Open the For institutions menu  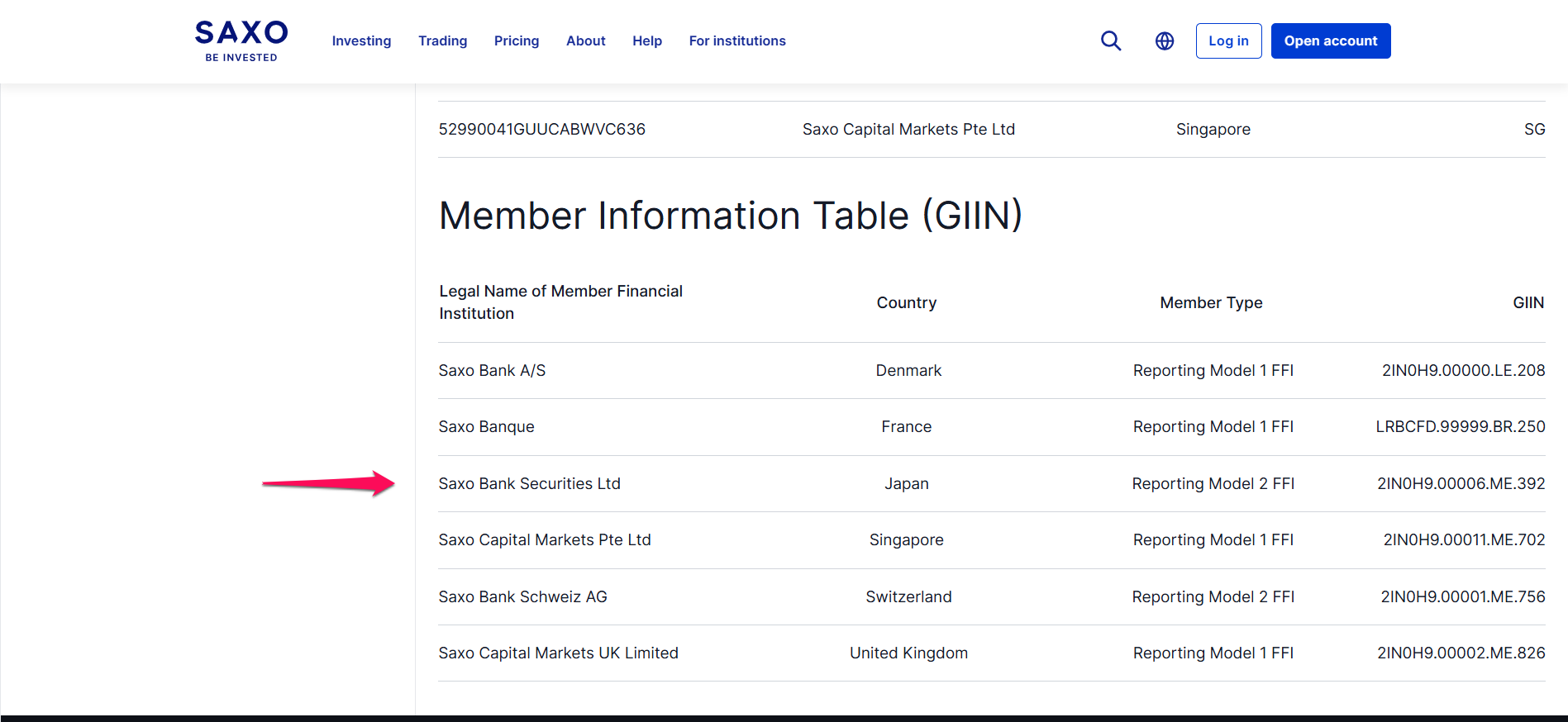(737, 40)
